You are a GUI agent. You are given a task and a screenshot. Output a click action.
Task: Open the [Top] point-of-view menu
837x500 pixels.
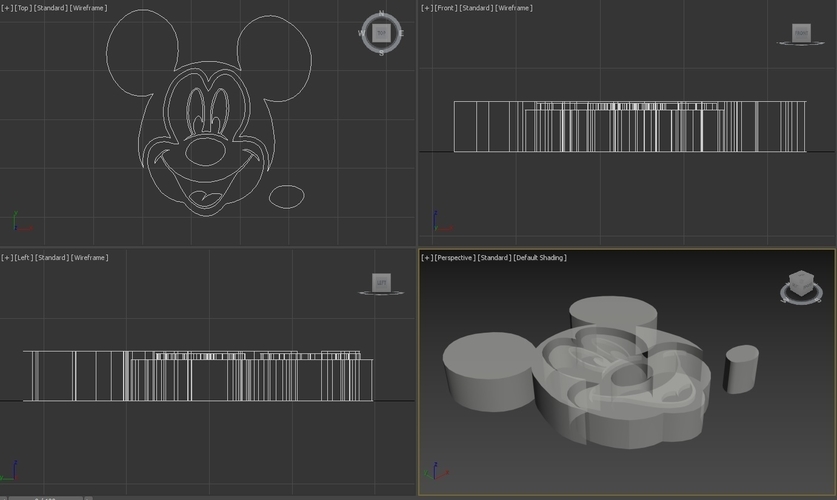(x=23, y=8)
